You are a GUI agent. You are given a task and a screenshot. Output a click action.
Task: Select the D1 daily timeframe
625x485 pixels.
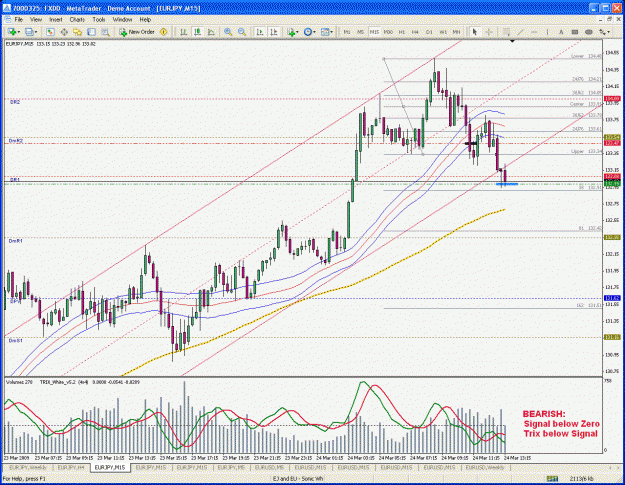tap(429, 32)
